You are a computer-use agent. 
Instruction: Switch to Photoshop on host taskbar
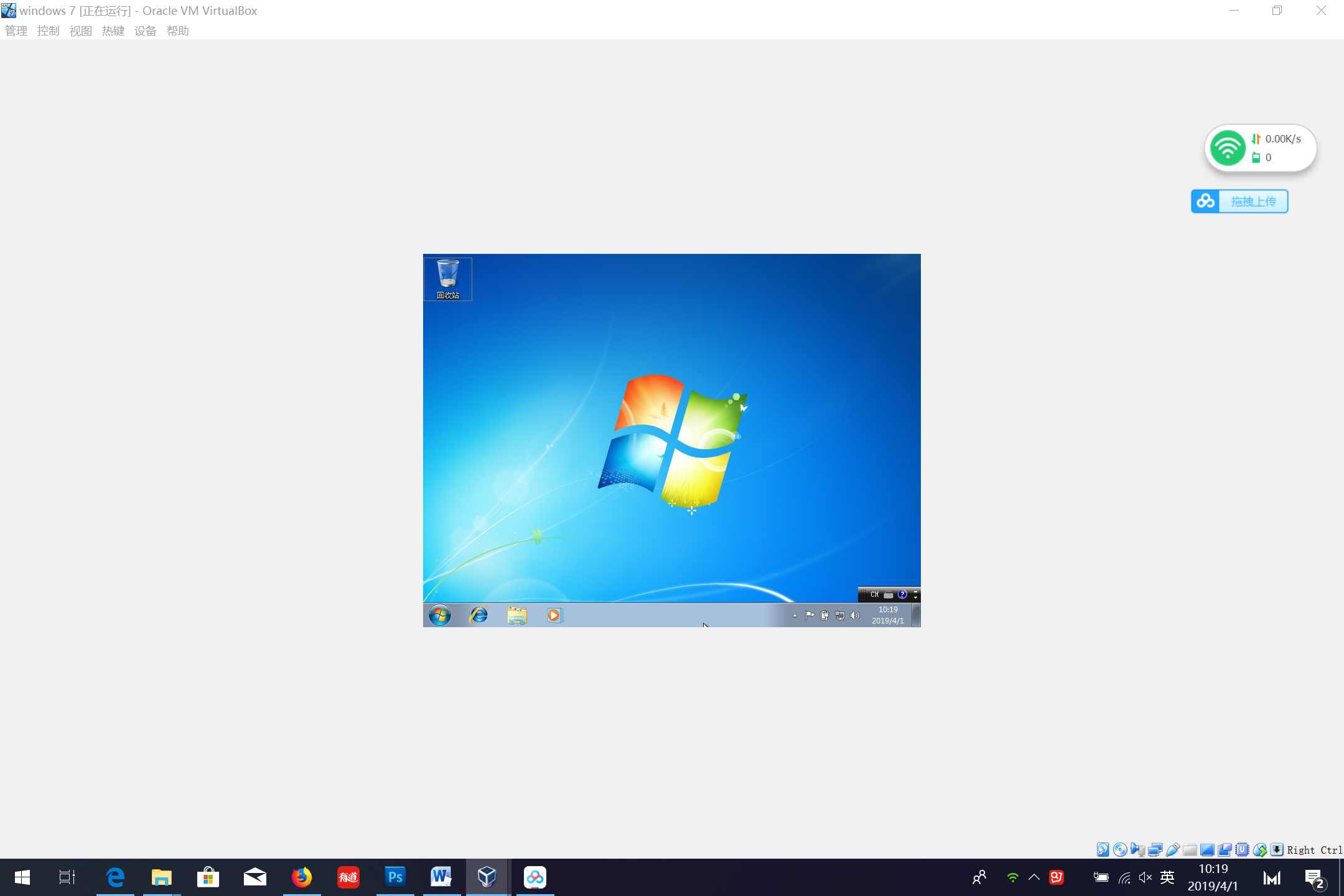point(395,877)
